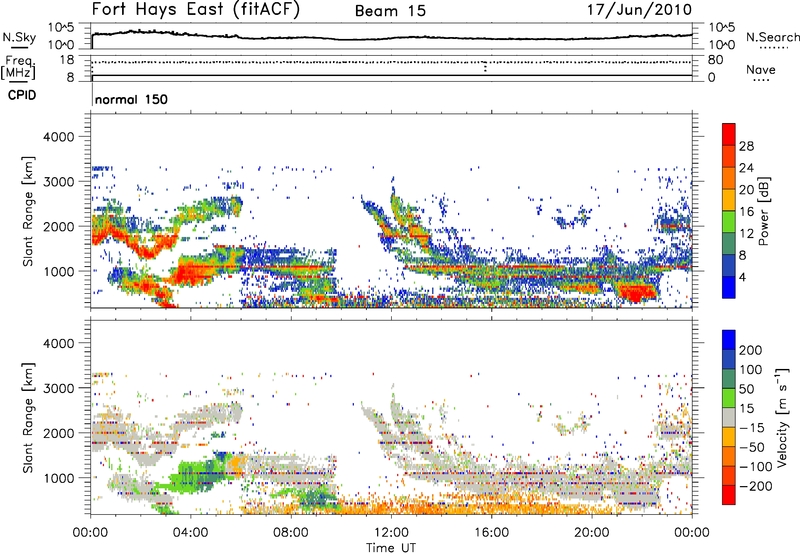This screenshot has height=554, width=800.
Task: Click the "Freq. [MHz]" axis label
Action: coord(18,68)
